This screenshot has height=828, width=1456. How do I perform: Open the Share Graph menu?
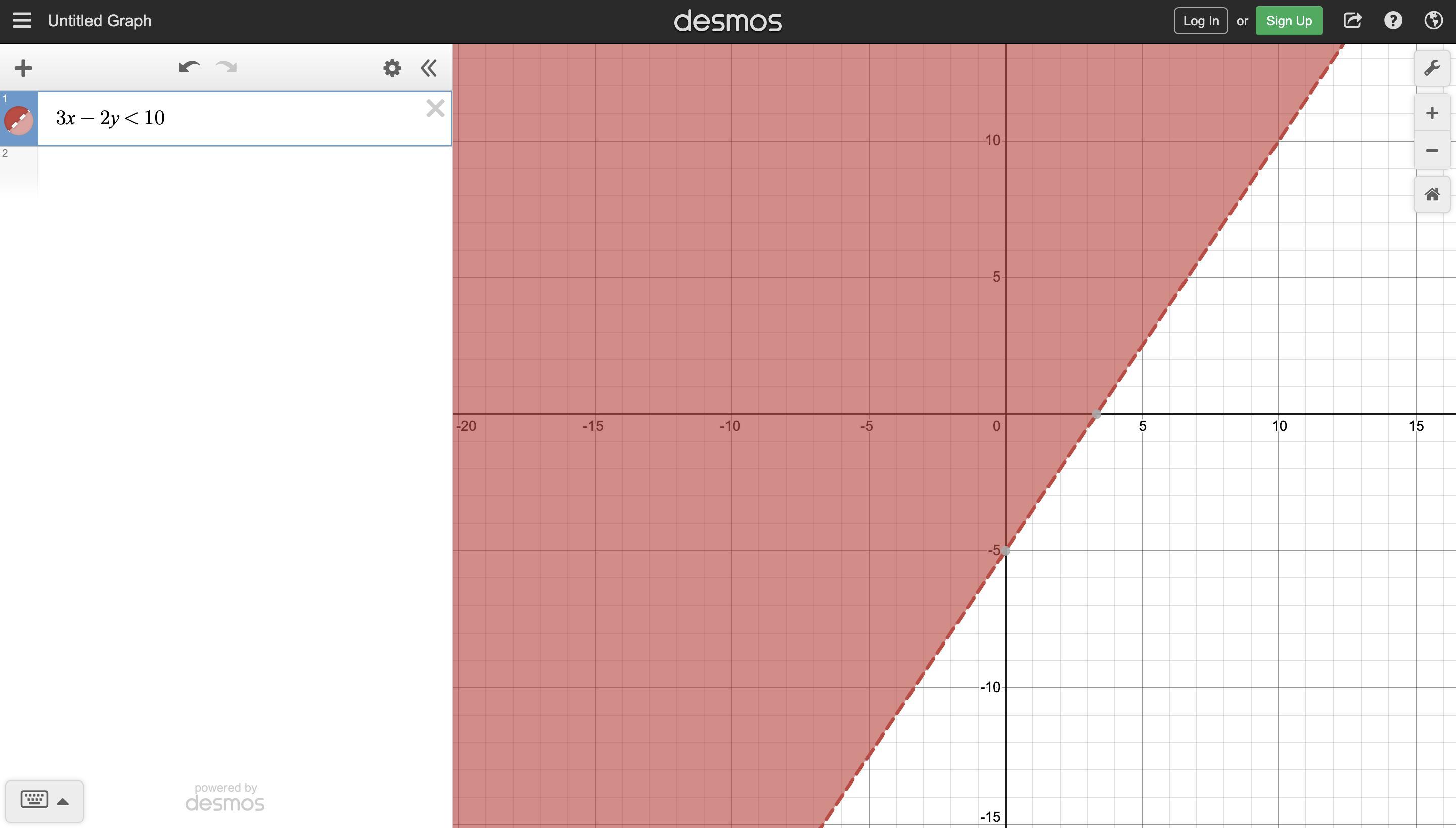pos(1352,21)
